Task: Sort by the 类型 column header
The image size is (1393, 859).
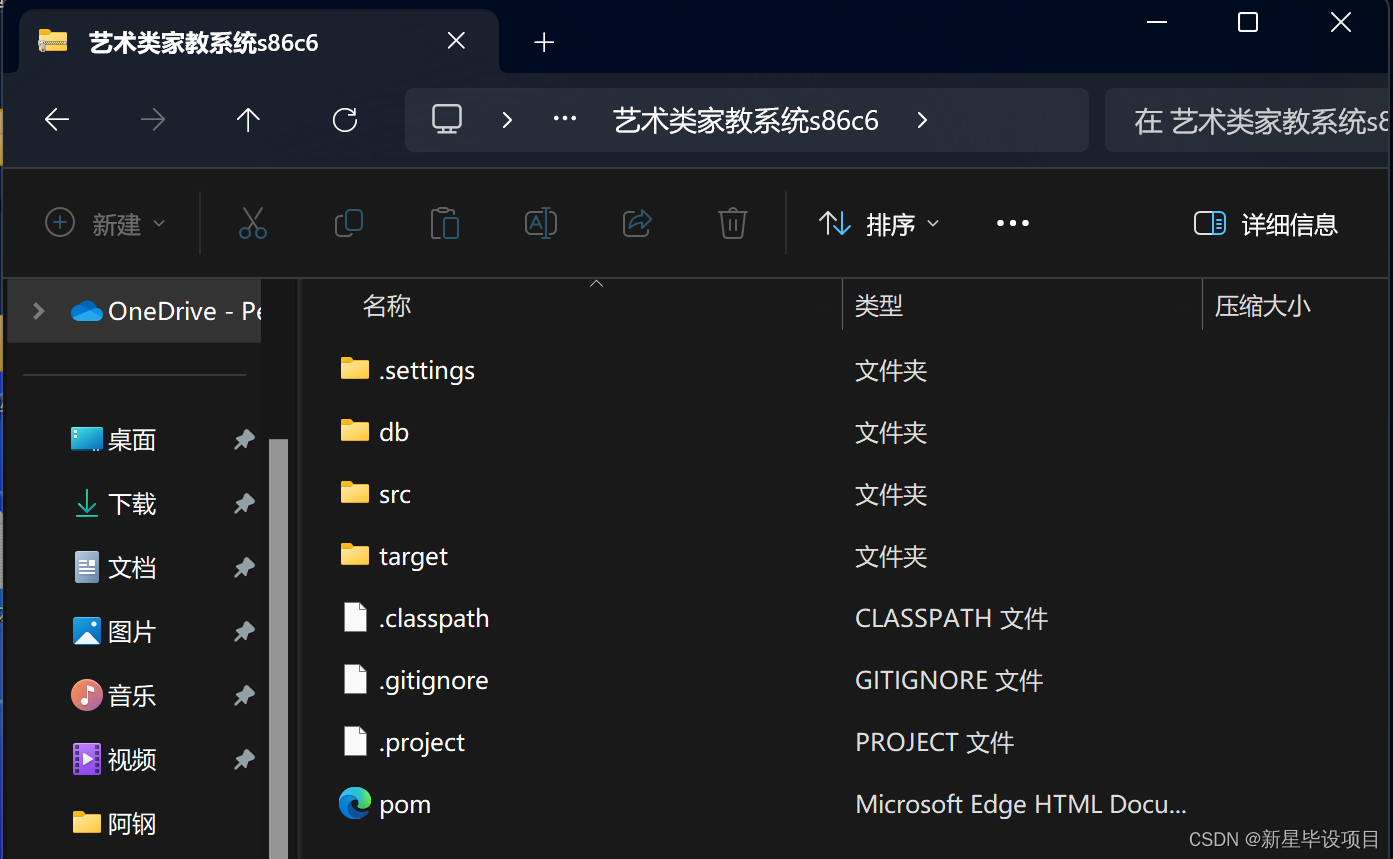Action: pyautogui.click(x=879, y=306)
